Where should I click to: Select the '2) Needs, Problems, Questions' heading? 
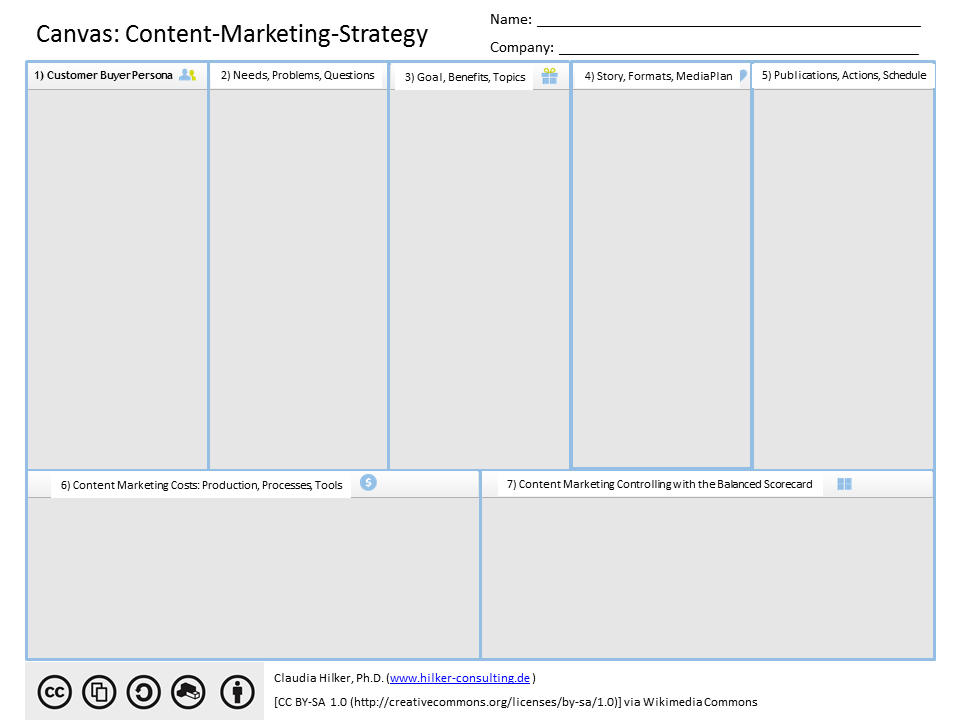coord(298,75)
